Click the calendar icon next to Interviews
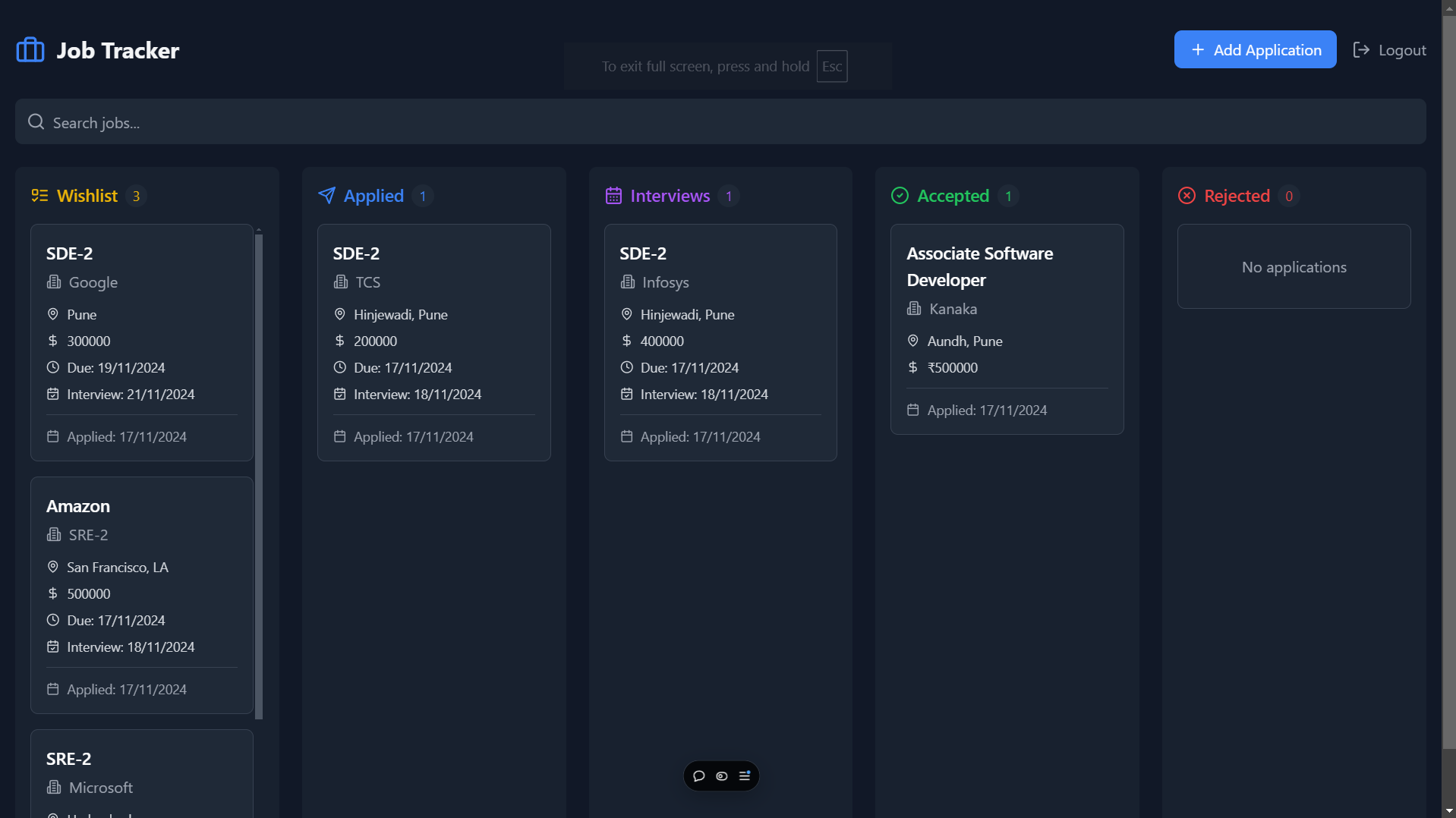This screenshot has width=1456, height=818. coord(613,195)
